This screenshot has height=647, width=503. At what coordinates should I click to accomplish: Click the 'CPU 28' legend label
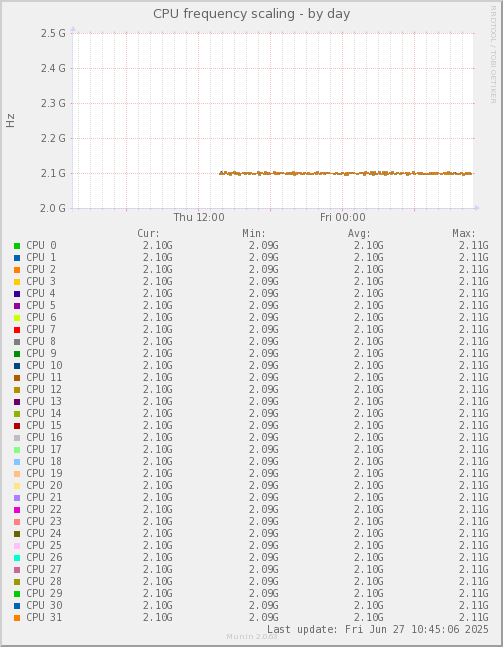click(44, 581)
